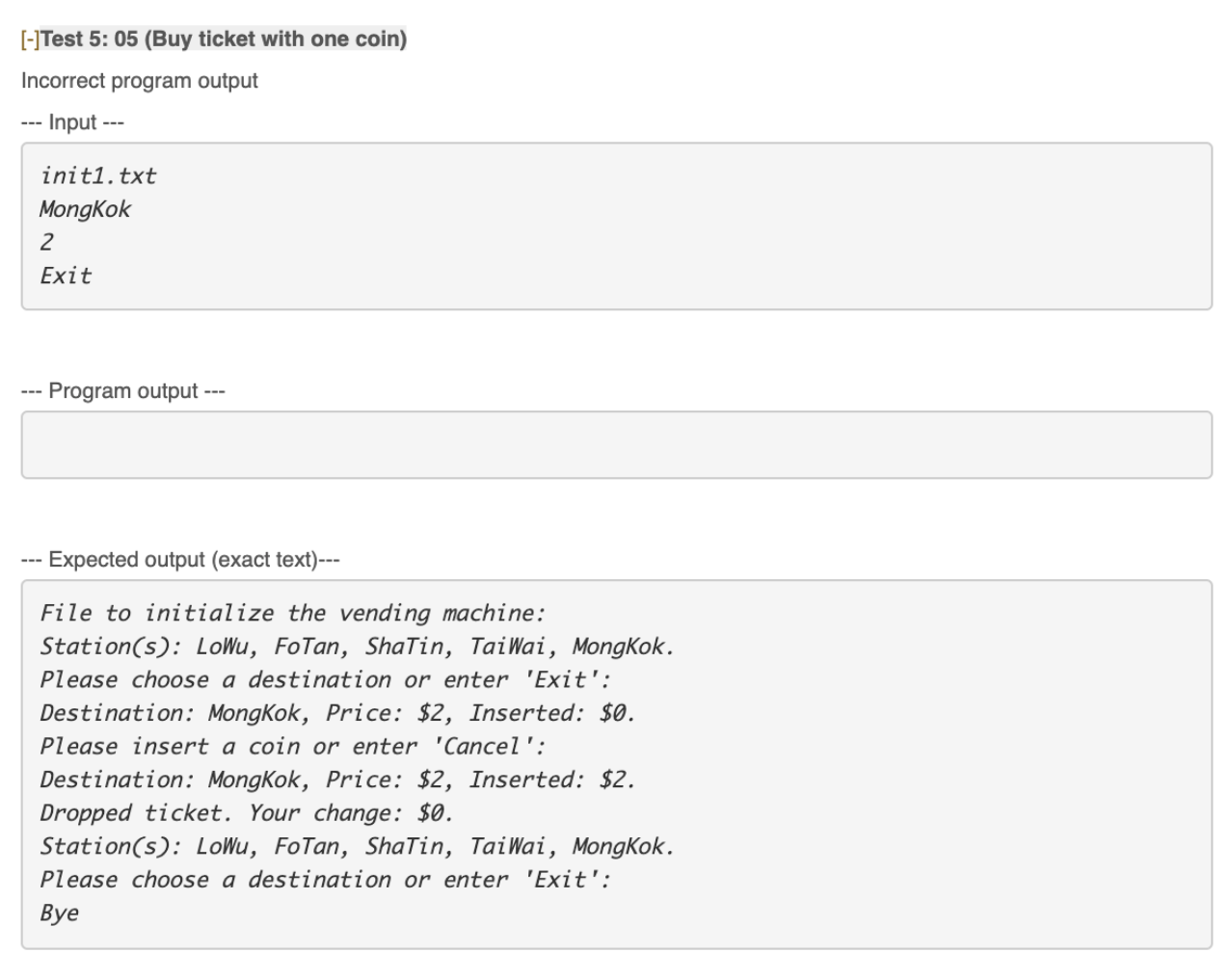Click inside the empty program output box
Image resolution: width=1232 pixels, height=979 pixels.
(616, 445)
